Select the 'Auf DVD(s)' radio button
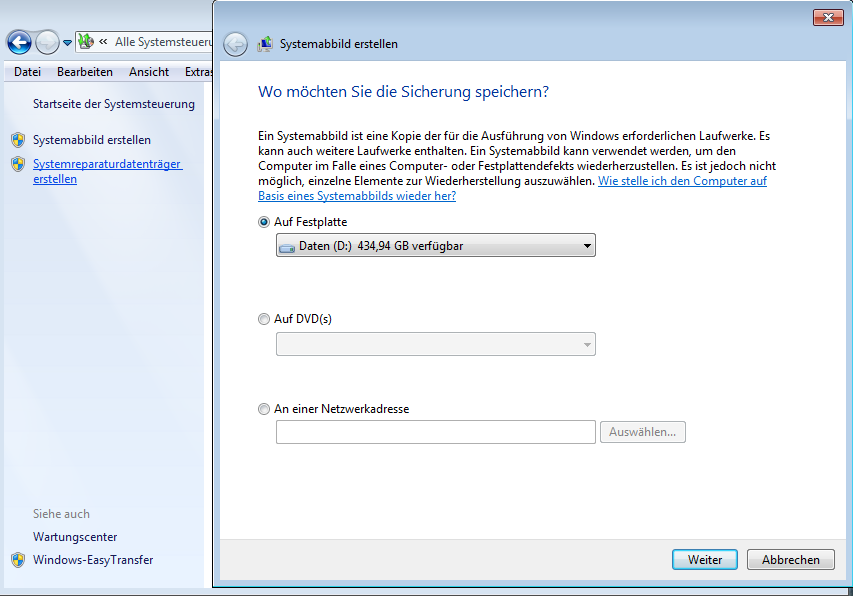 (264, 319)
